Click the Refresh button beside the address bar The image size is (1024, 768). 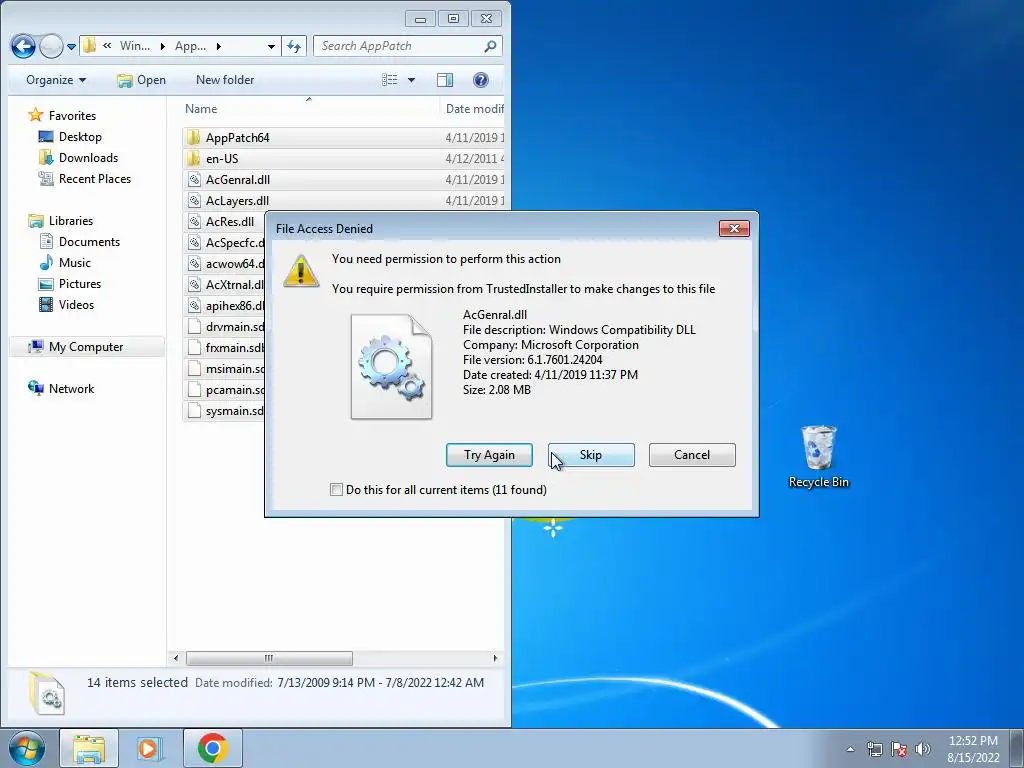[294, 46]
